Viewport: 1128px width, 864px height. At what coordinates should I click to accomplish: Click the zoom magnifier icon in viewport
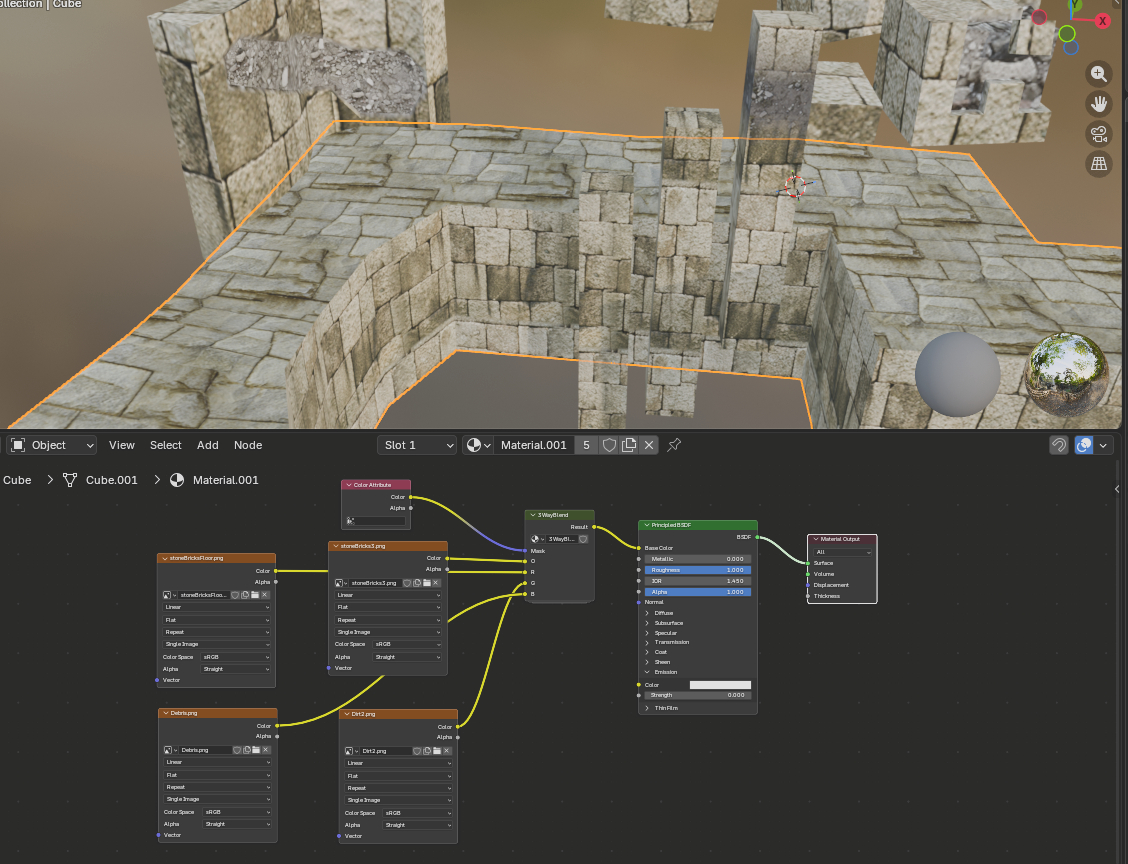(1099, 74)
